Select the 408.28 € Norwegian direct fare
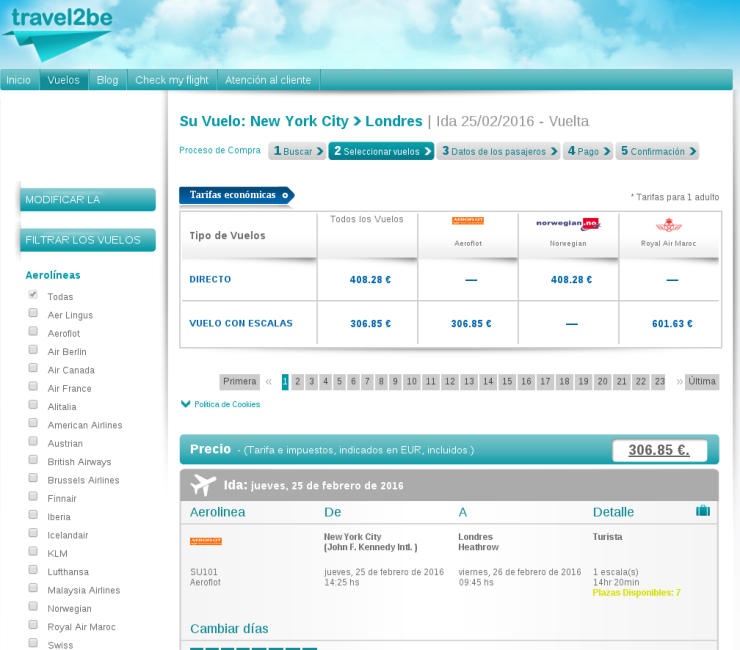The height and width of the screenshot is (650, 740). [x=571, y=280]
